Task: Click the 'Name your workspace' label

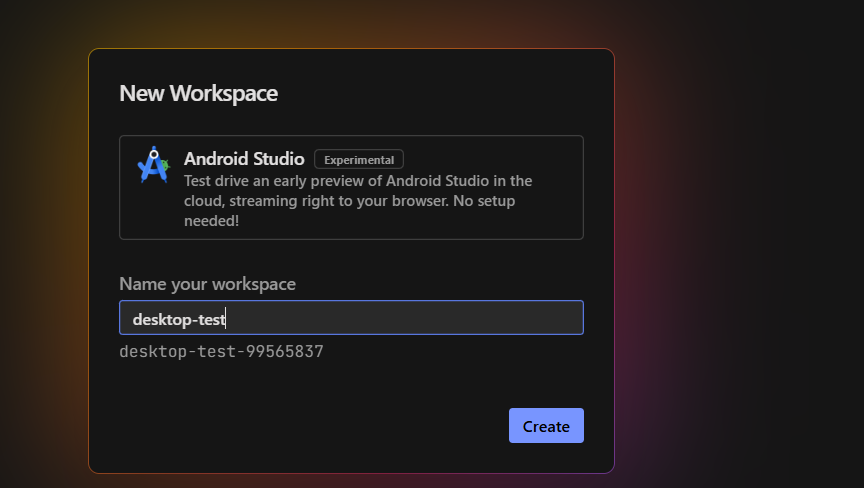Action: click(208, 284)
